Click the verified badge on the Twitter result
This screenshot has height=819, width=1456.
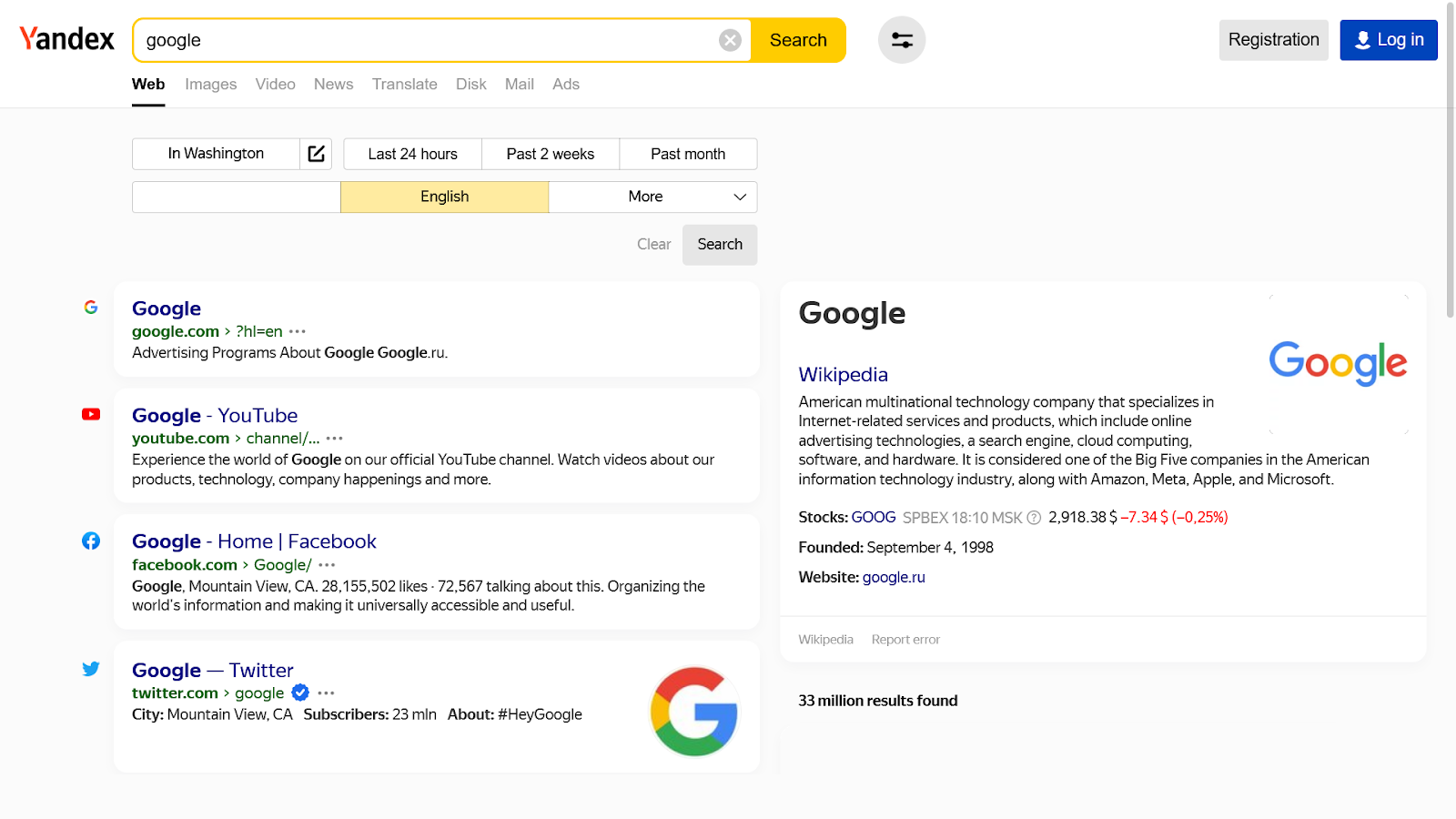click(300, 693)
